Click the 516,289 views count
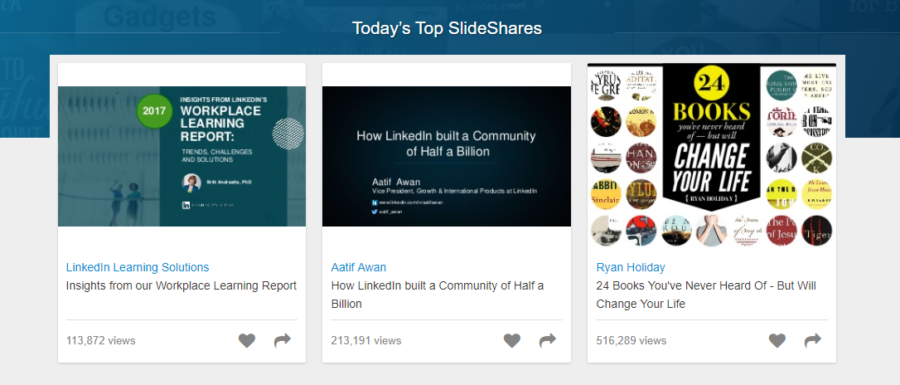900x385 pixels. [631, 341]
